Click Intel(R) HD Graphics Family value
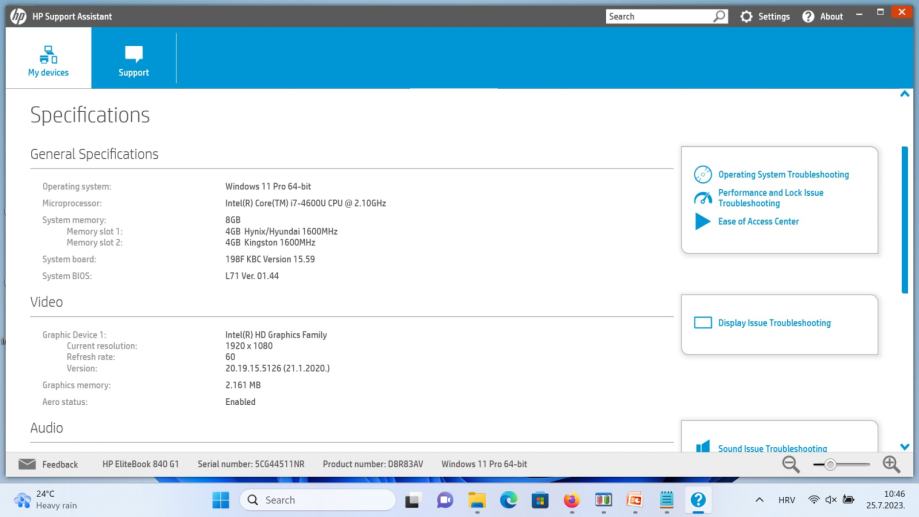 (x=276, y=335)
